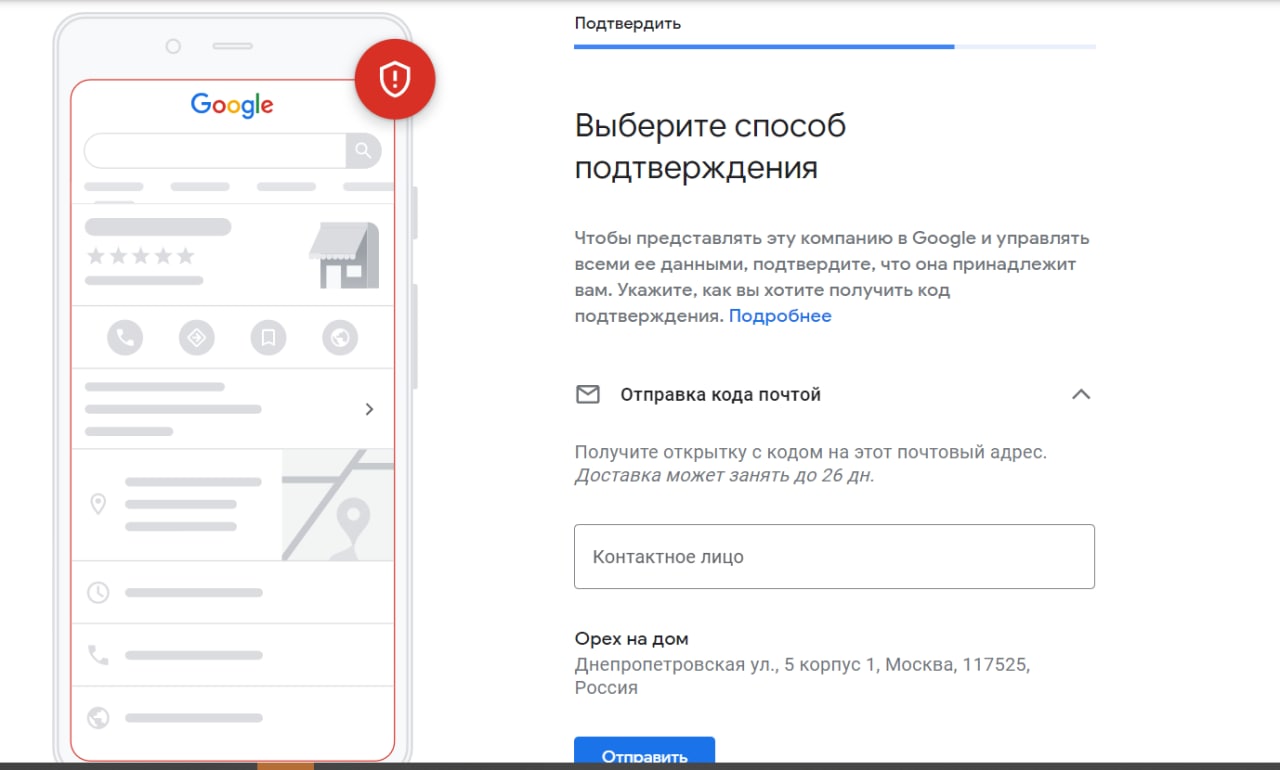Collapse the Отправка кода почтой section chevron

tap(1081, 394)
